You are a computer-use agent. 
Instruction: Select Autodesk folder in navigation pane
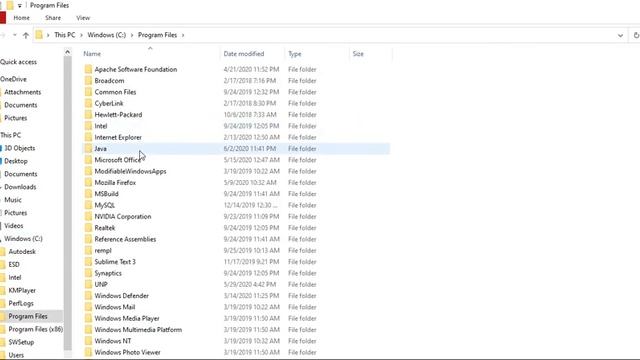(x=22, y=252)
